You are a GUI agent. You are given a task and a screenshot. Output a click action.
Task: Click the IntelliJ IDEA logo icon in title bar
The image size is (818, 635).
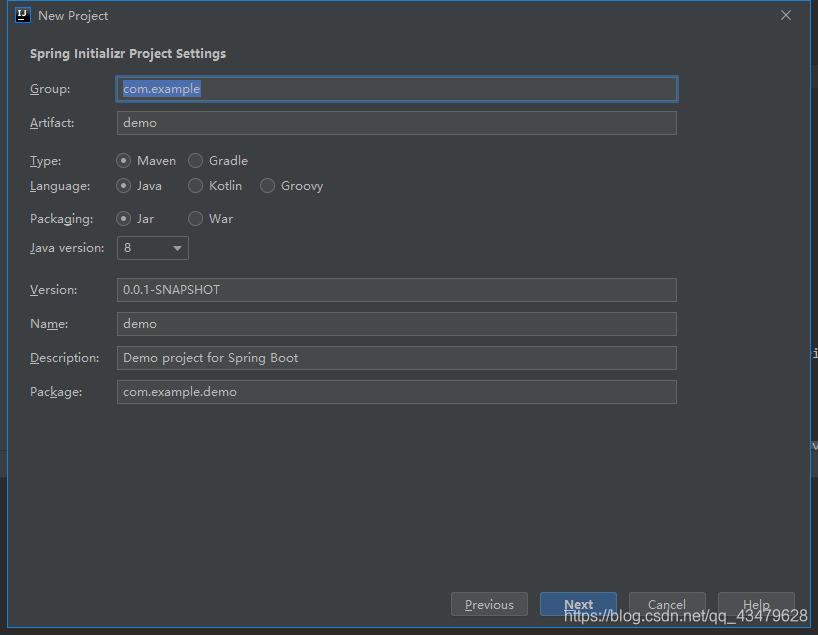[x=22, y=15]
